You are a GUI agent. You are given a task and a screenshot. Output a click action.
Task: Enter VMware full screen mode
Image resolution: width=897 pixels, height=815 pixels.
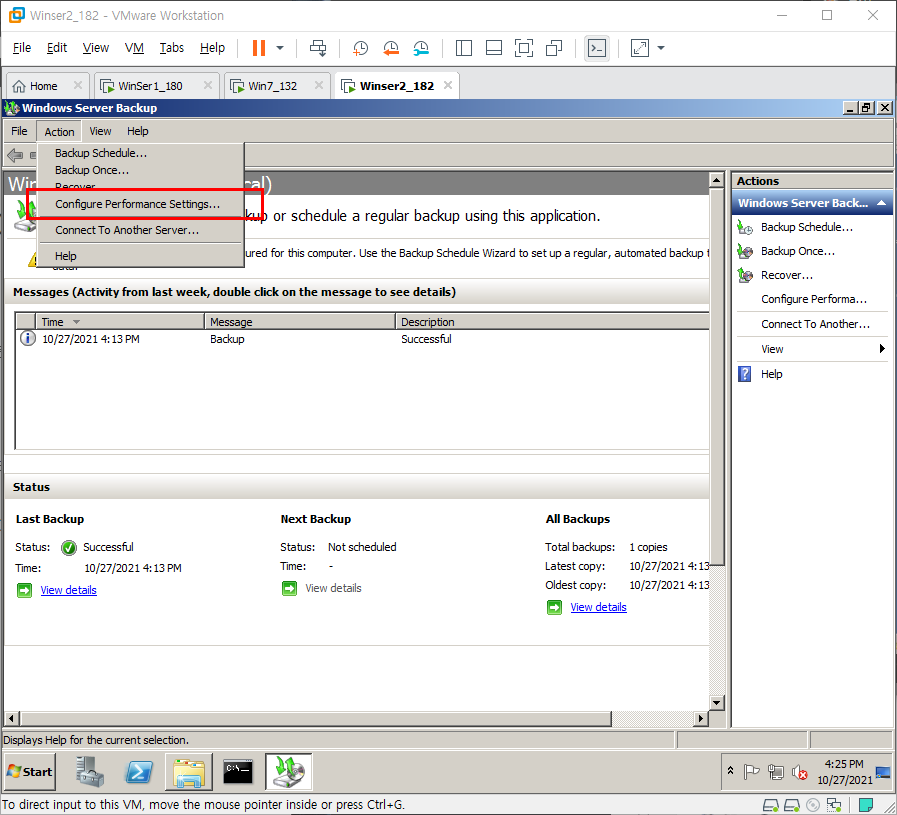pos(523,48)
